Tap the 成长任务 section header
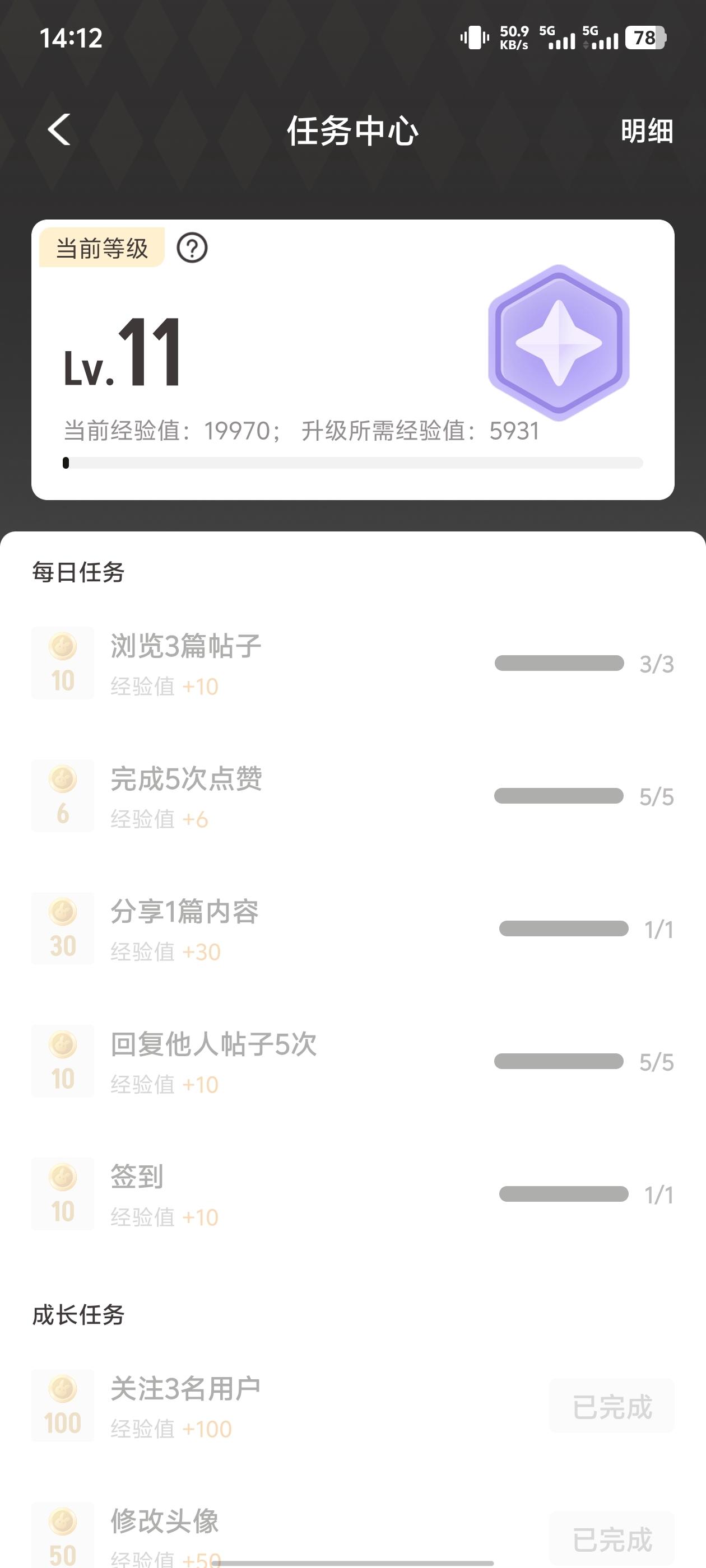The height and width of the screenshot is (1568, 706). click(78, 1315)
